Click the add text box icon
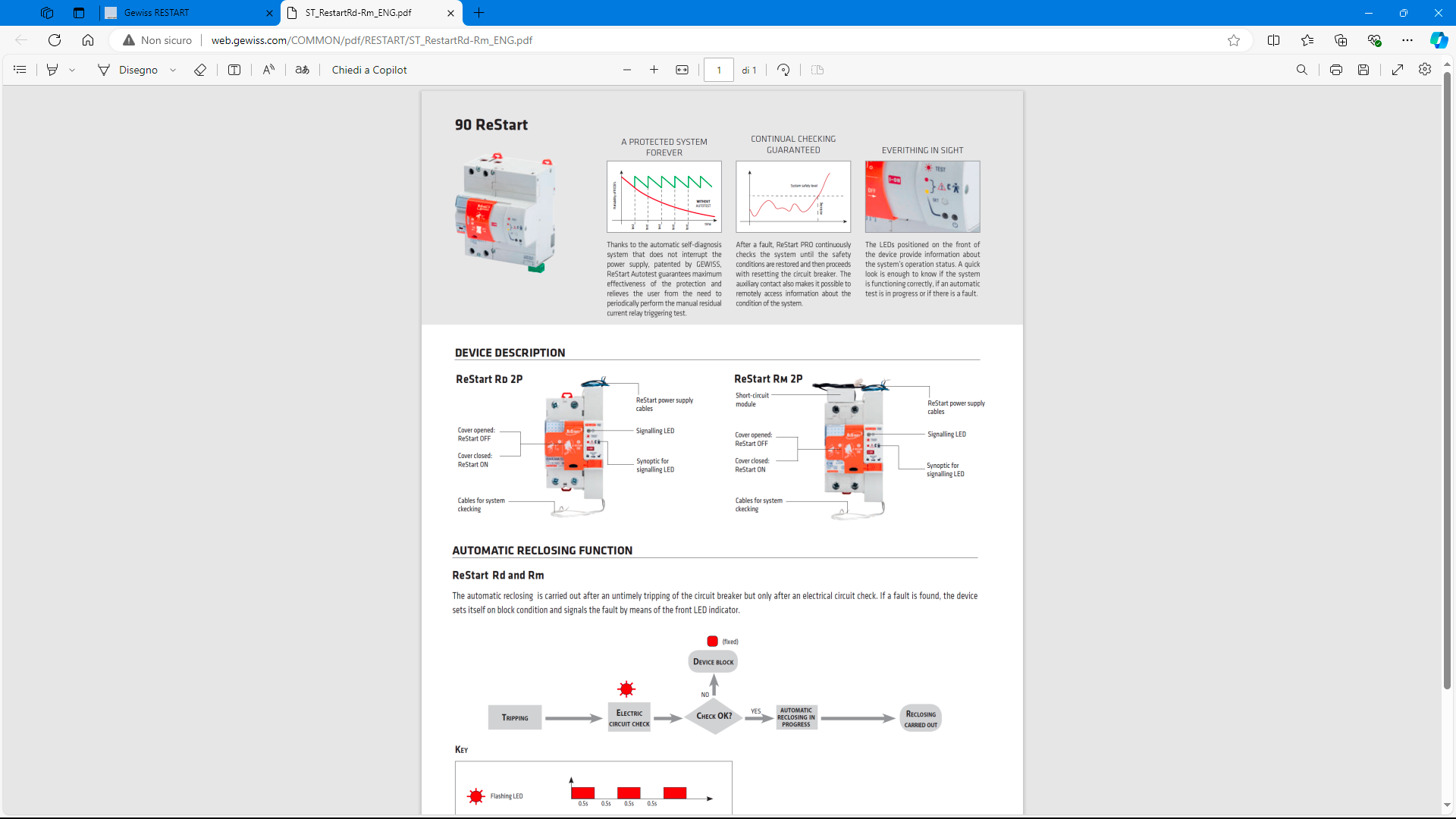This screenshot has height=819, width=1456. coord(234,70)
